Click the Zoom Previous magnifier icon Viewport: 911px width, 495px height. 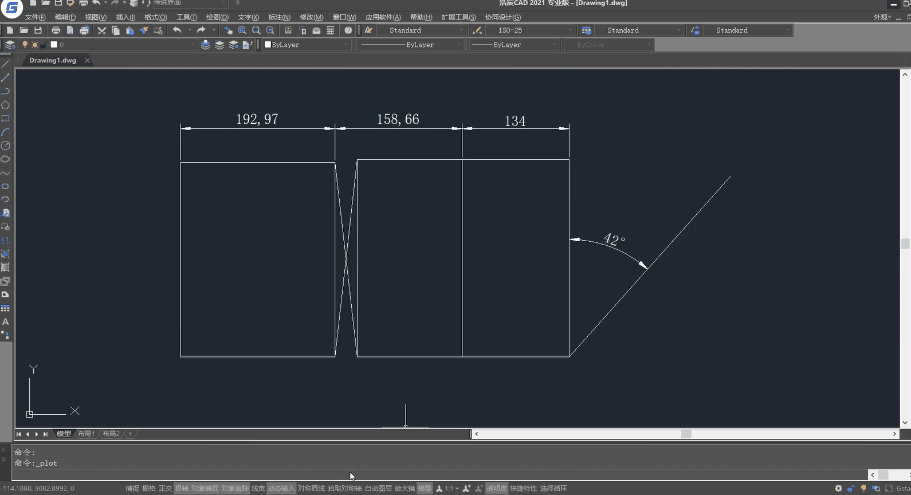tap(270, 30)
